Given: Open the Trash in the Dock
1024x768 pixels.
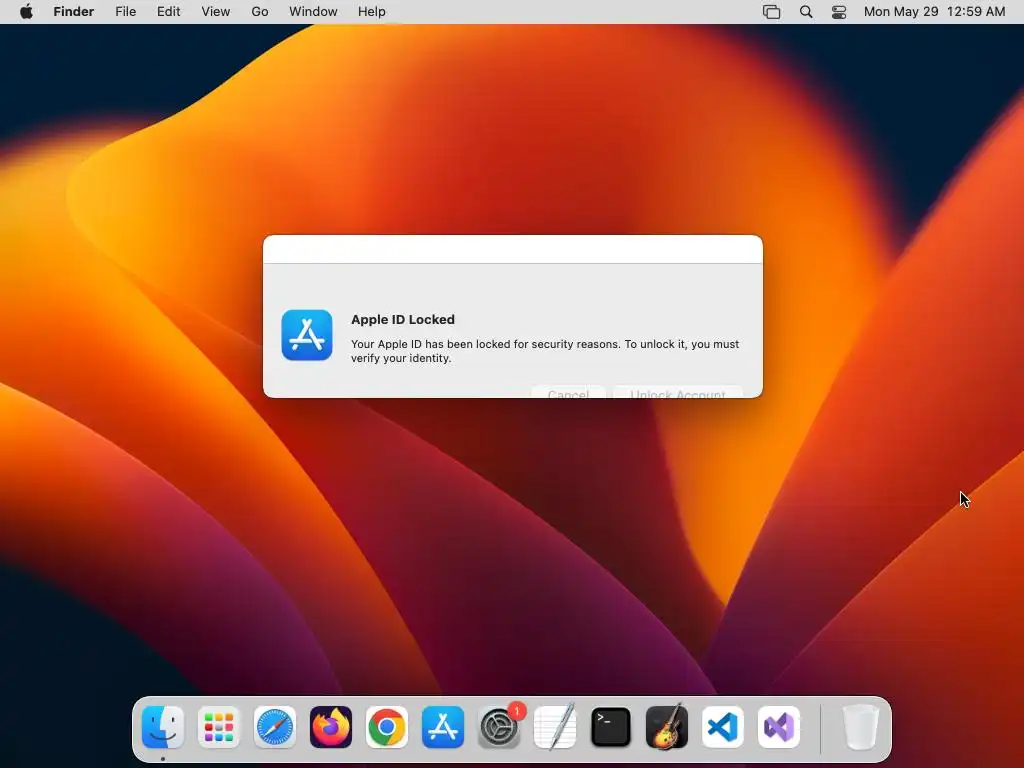Looking at the screenshot, I should (x=861, y=727).
